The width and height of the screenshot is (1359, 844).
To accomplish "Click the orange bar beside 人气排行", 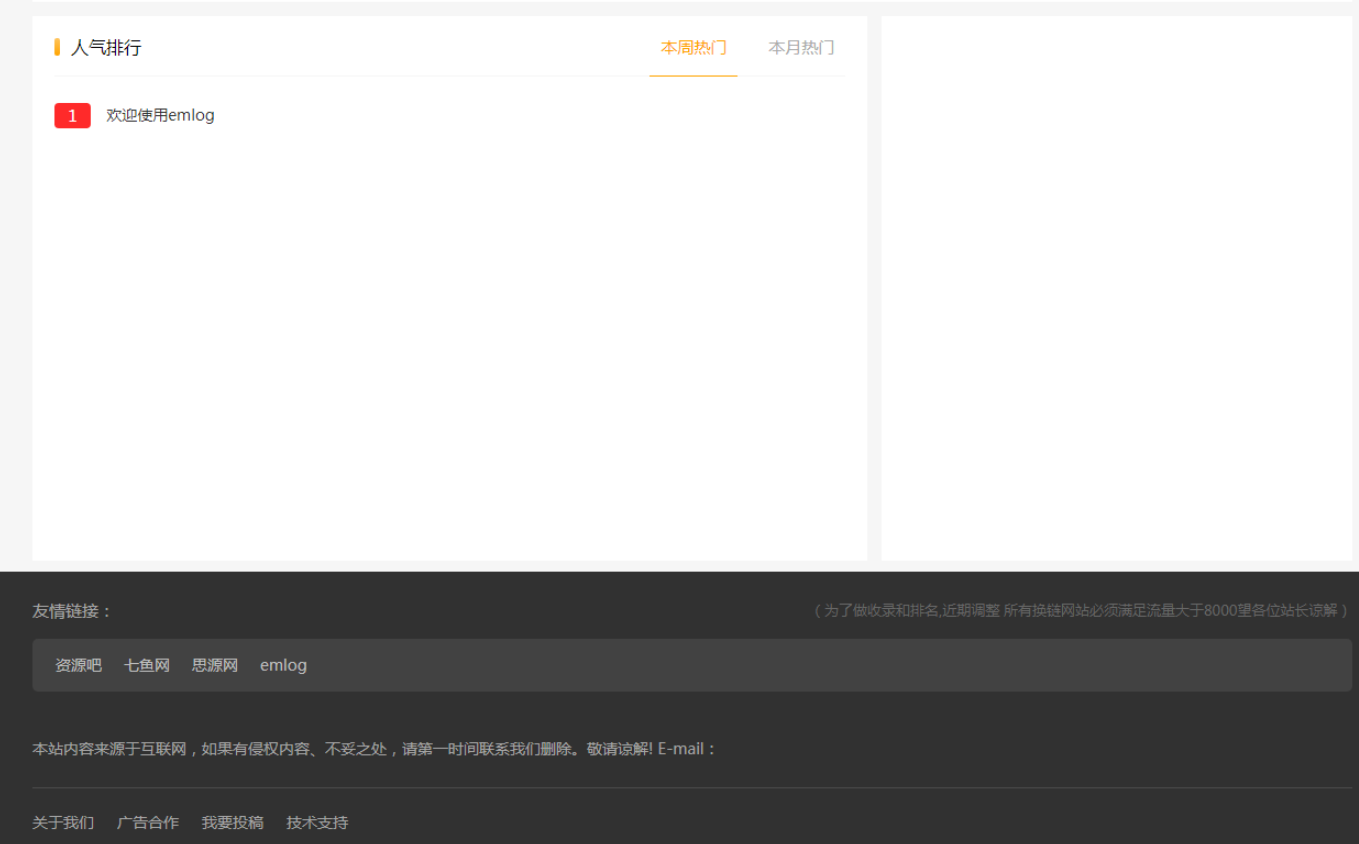I will tap(57, 47).
